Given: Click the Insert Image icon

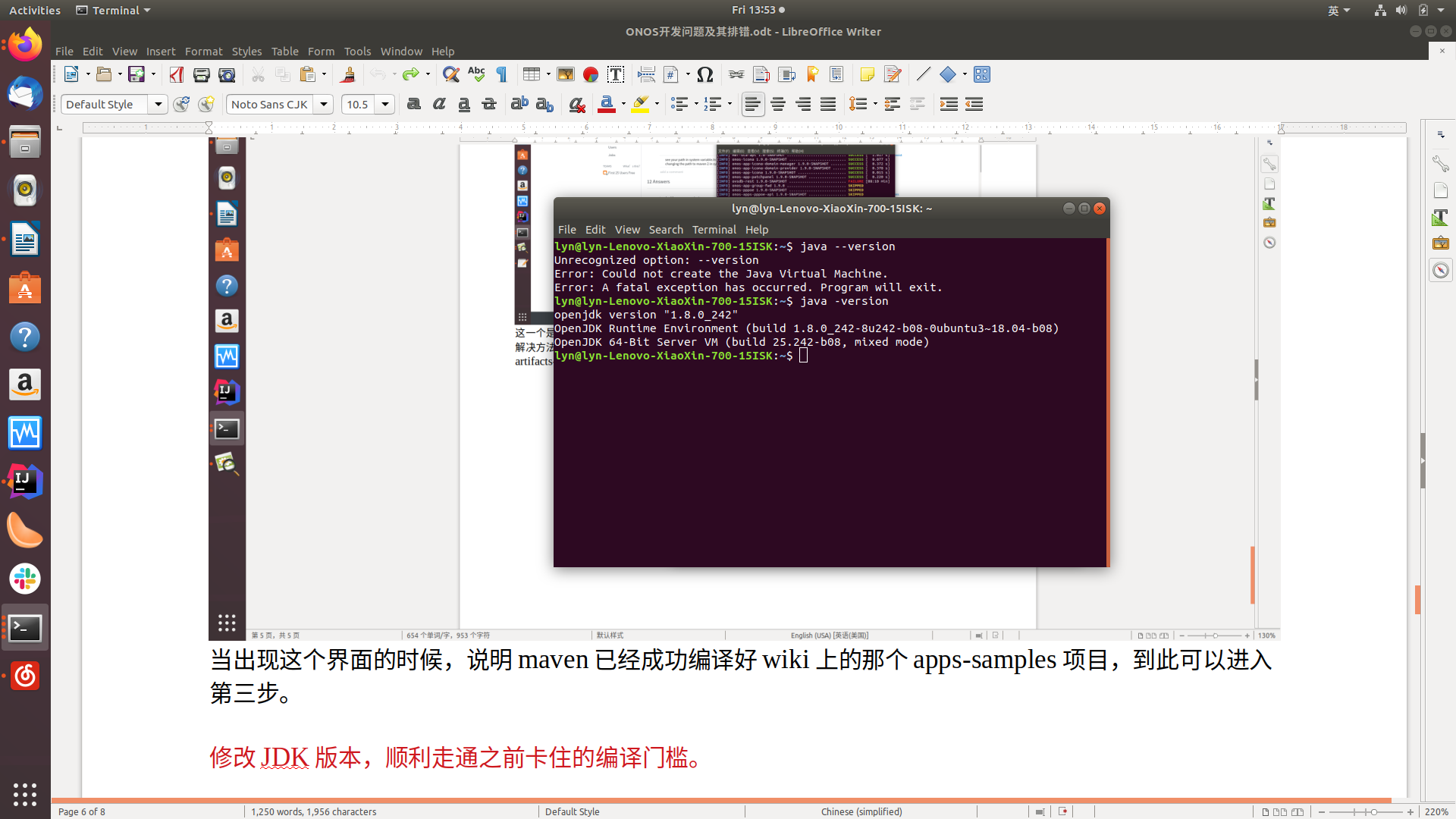Looking at the screenshot, I should coord(566,74).
